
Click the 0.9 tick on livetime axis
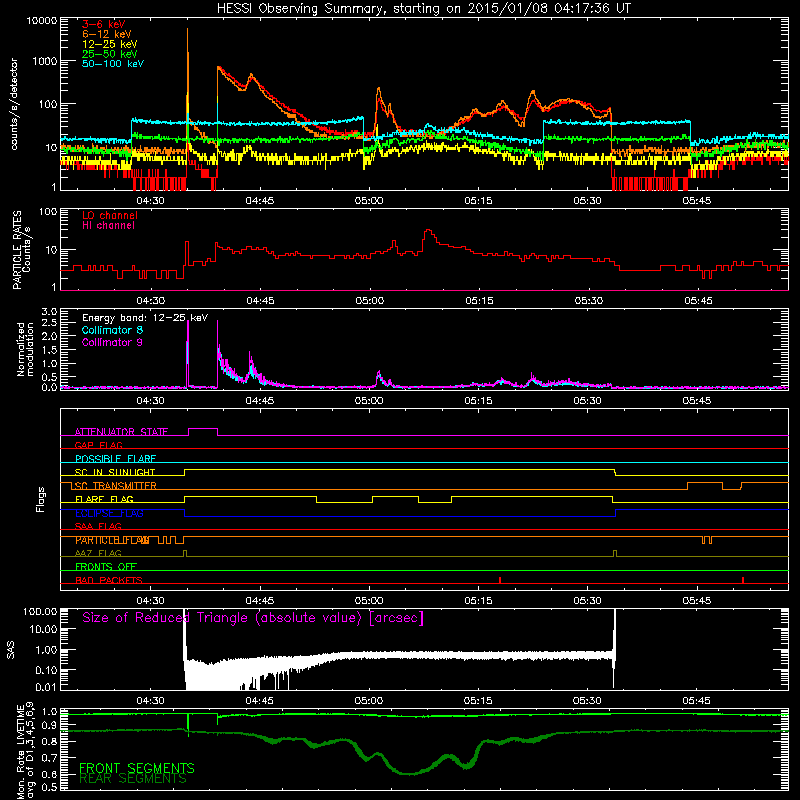[x=49, y=724]
